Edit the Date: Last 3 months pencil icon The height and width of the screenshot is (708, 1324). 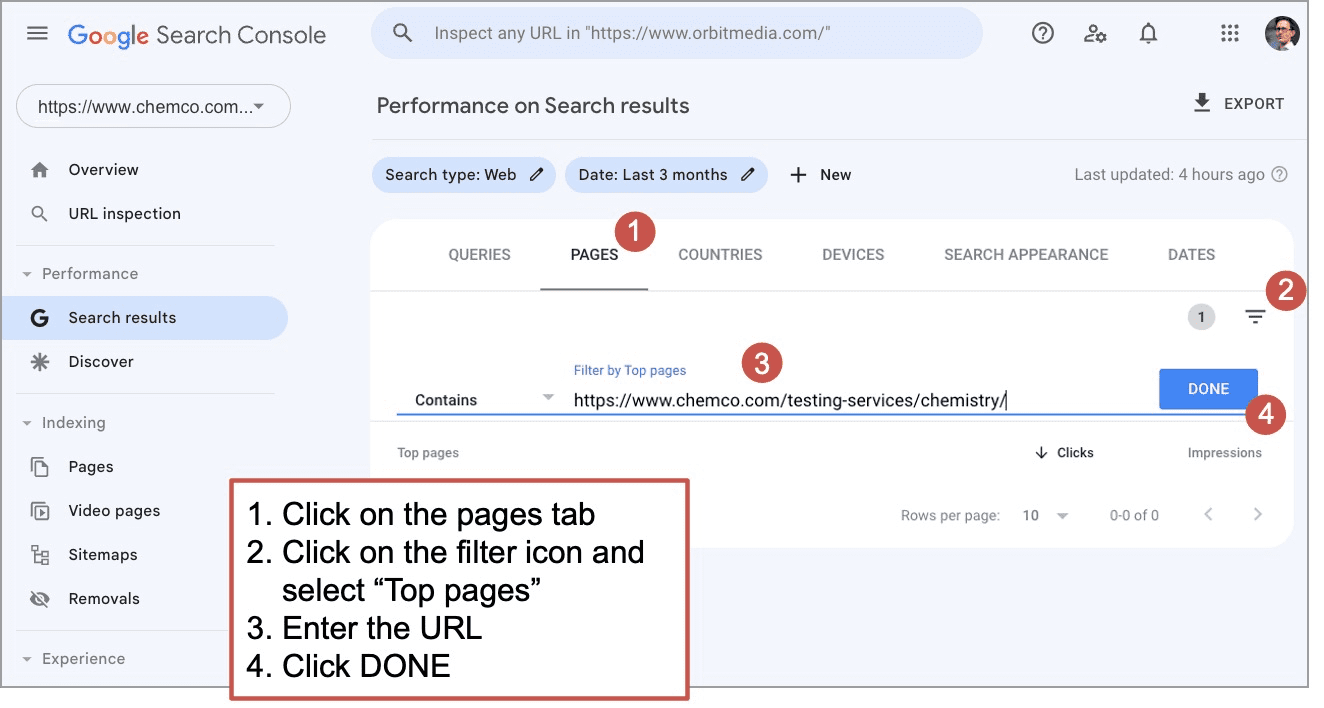[748, 174]
